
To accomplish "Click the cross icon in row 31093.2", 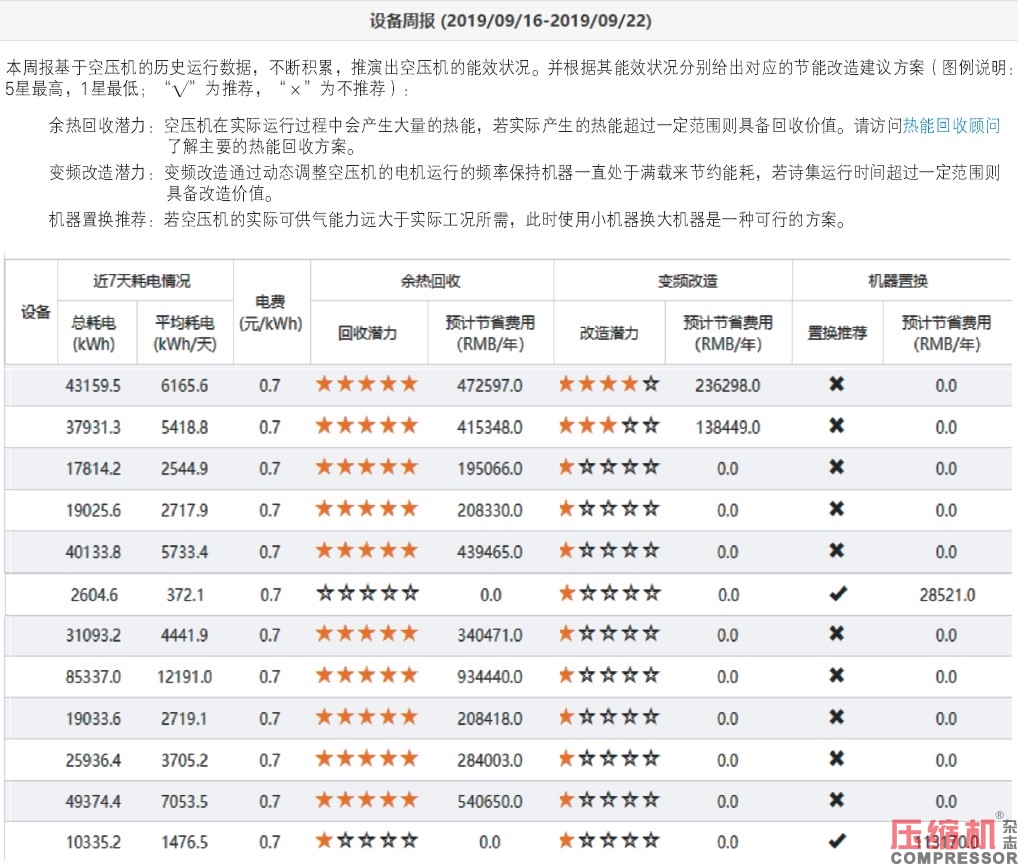I will tap(837, 634).
